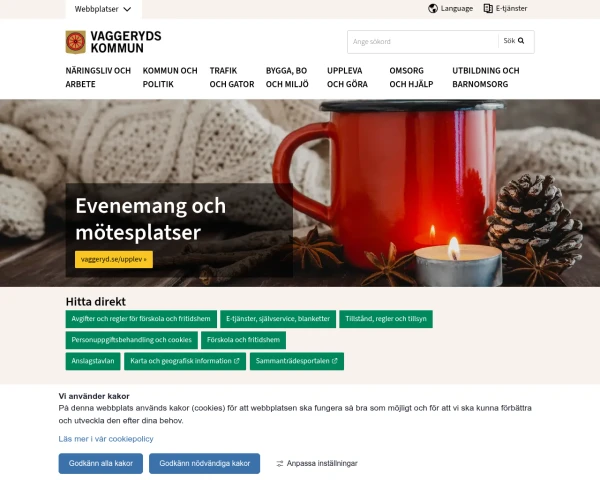The width and height of the screenshot is (600, 480).
Task: Click the Evenemang och mötesplatser banner heading
Action: 151,219
